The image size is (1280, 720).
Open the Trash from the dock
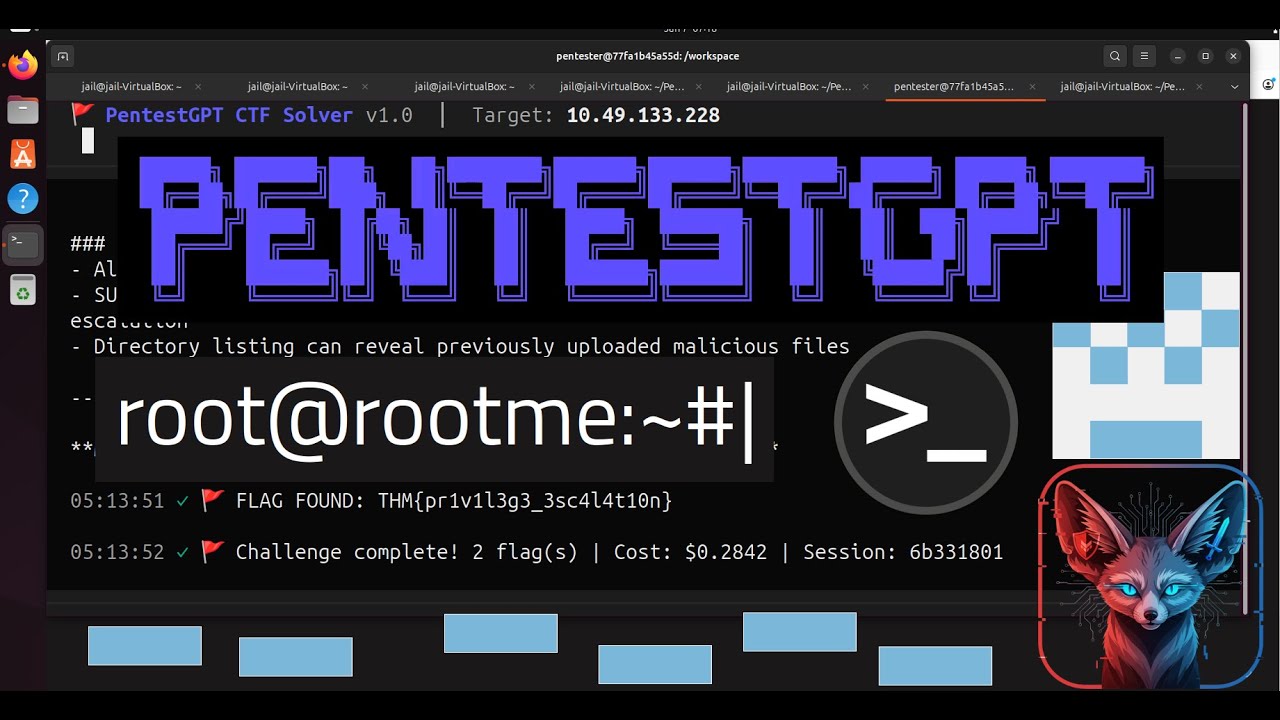(x=23, y=290)
